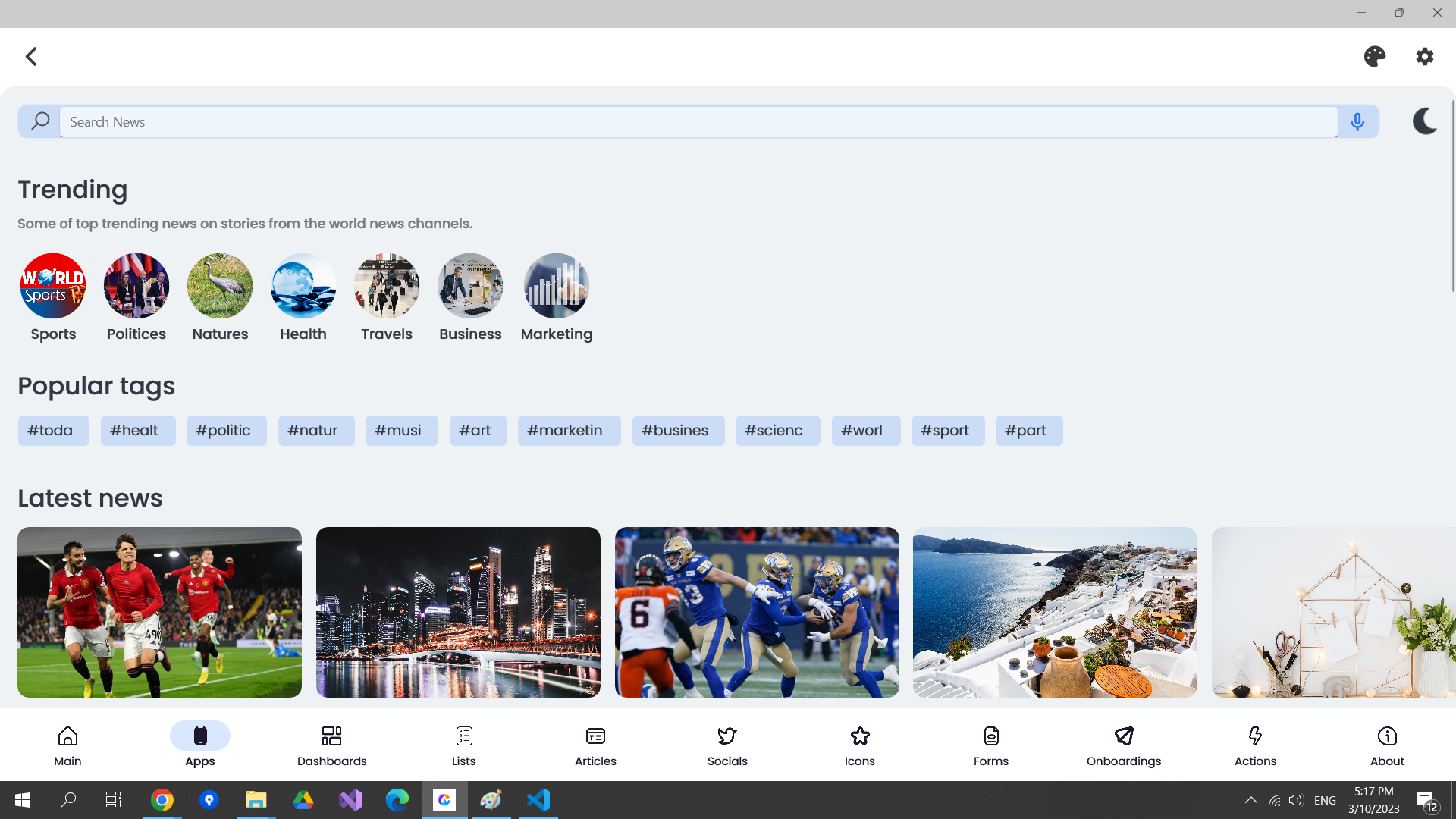Select the #marketin tag chip

coord(569,431)
